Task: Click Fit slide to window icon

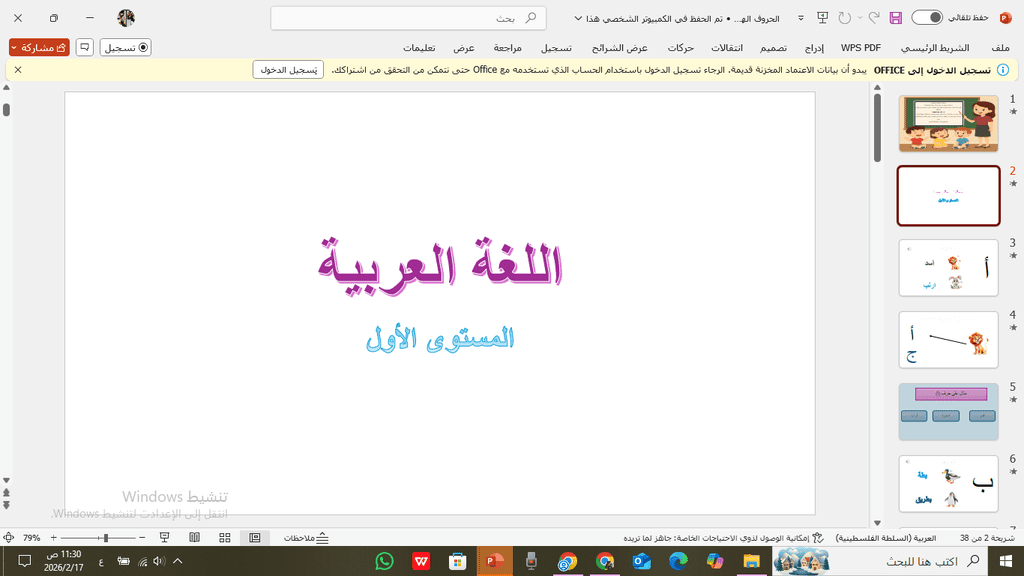Action: pyautogui.click(x=8, y=537)
